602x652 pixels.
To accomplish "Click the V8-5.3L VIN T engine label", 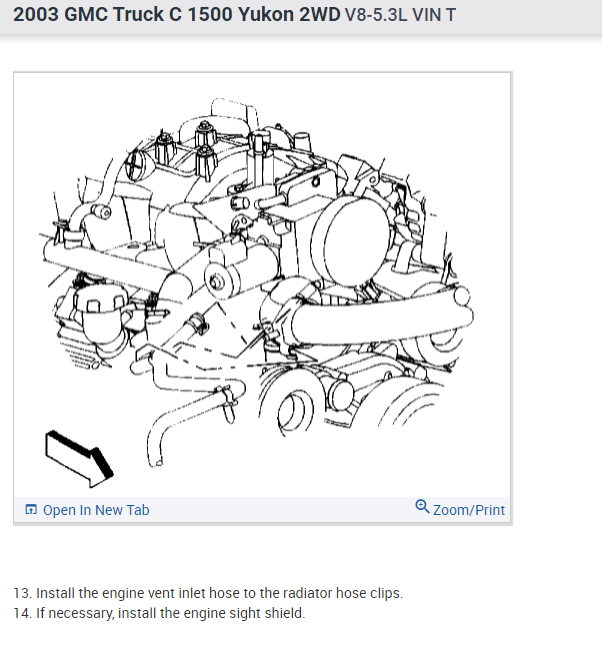I will click(400, 15).
